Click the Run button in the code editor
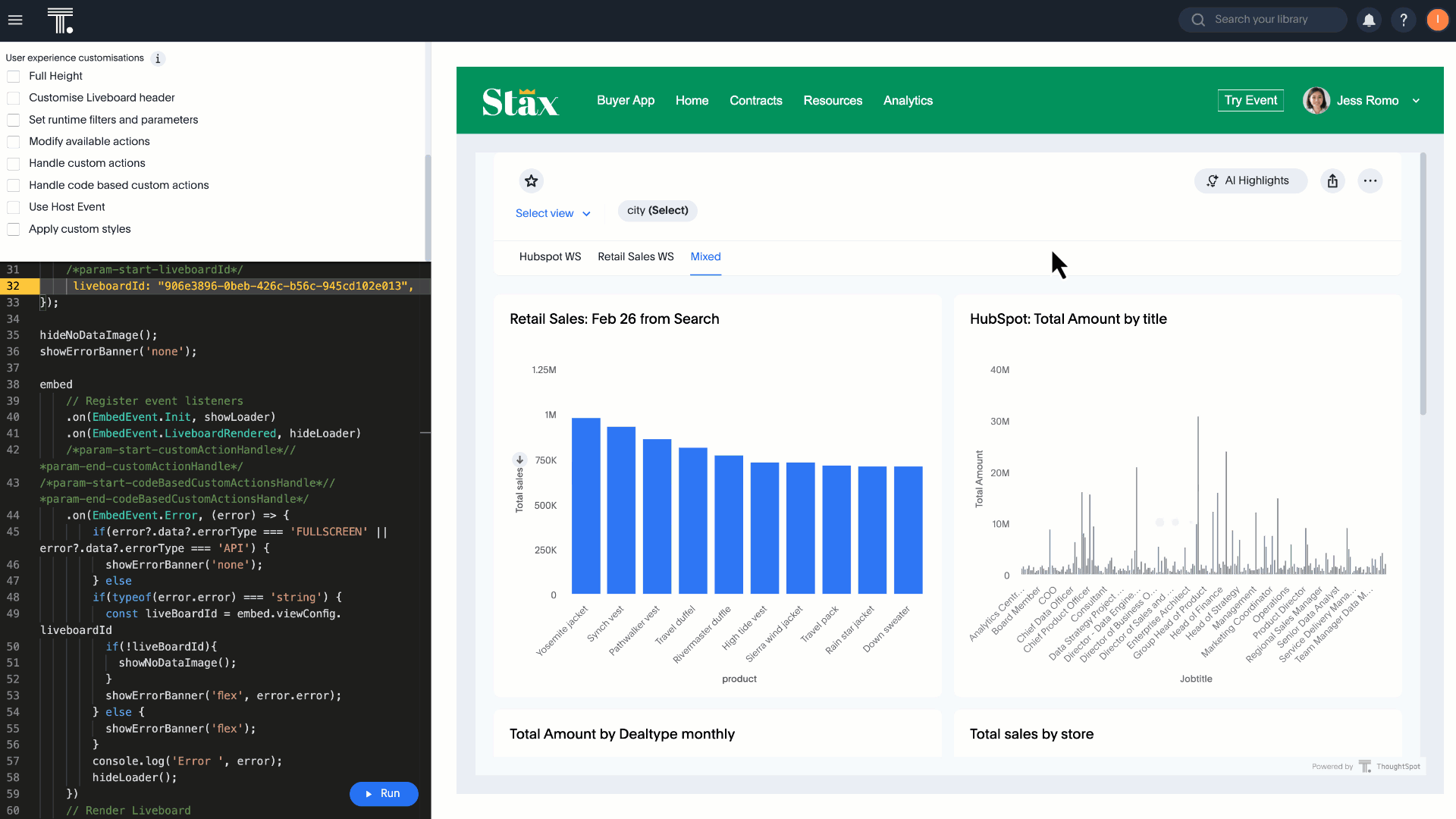The image size is (1456, 819). pos(384,793)
